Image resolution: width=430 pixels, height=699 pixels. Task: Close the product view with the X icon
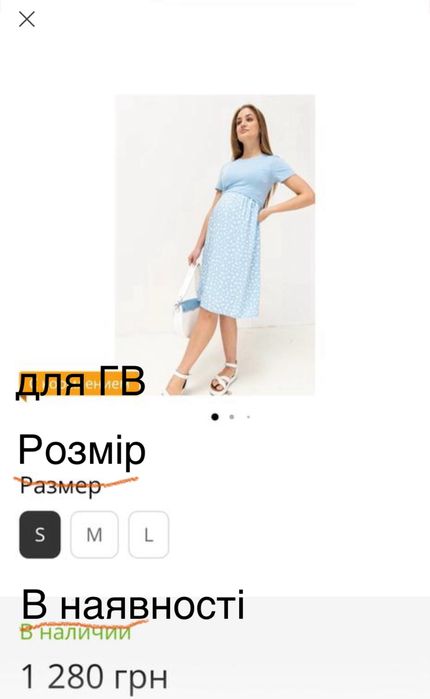pos(27,19)
